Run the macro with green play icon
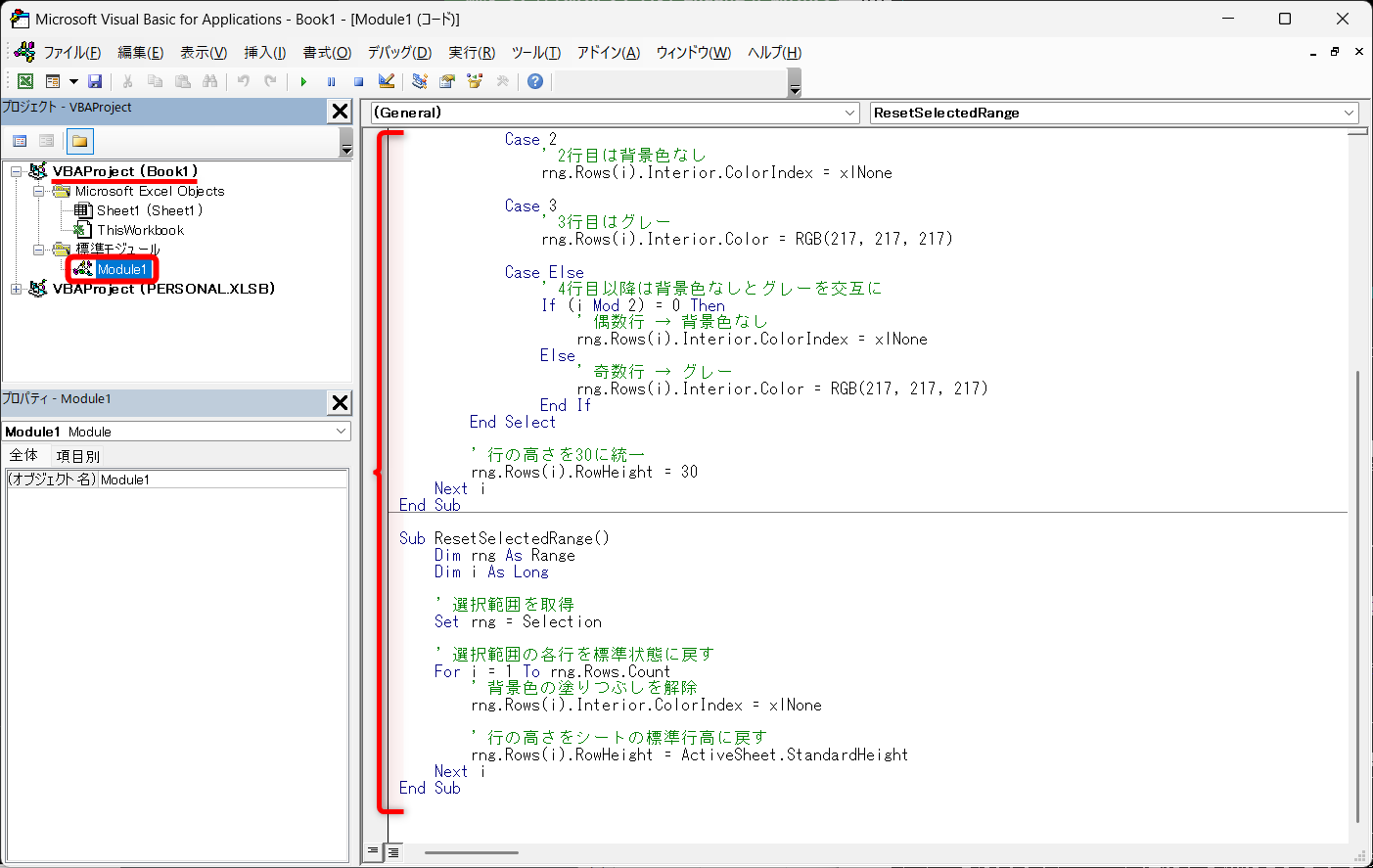The width and height of the screenshot is (1373, 868). pyautogui.click(x=303, y=81)
